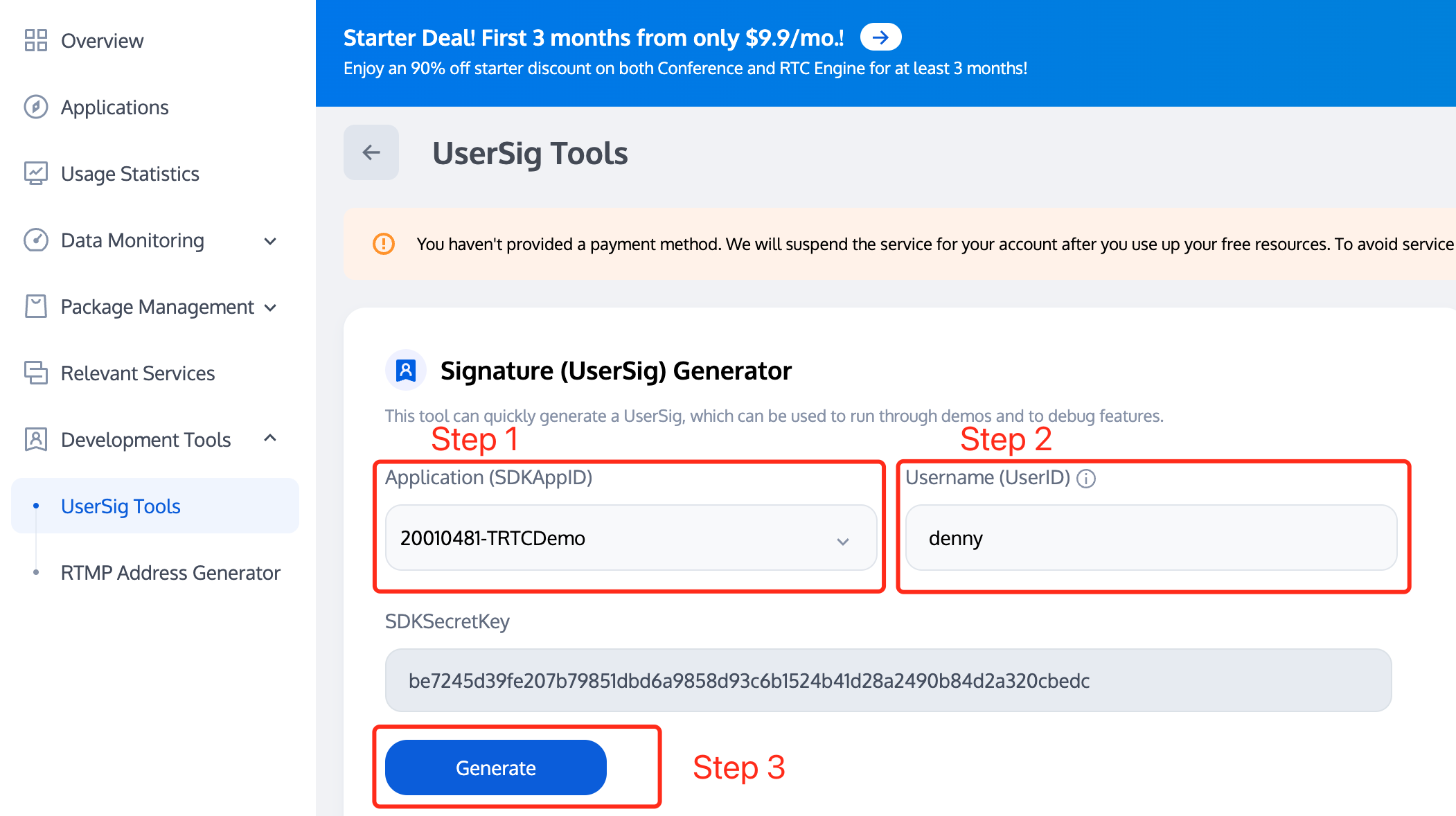
Task: Open the Starter Deal arrow button
Action: coord(880,37)
